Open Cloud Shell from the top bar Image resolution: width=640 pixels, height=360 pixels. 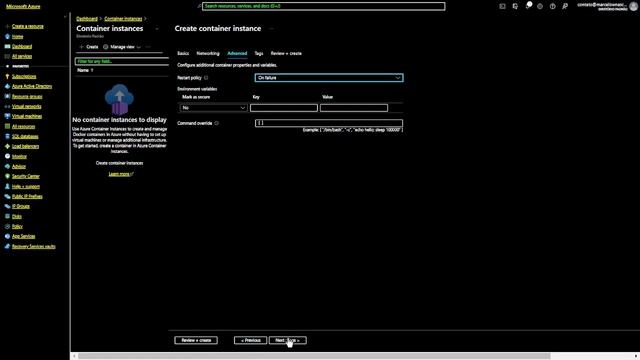click(502, 6)
